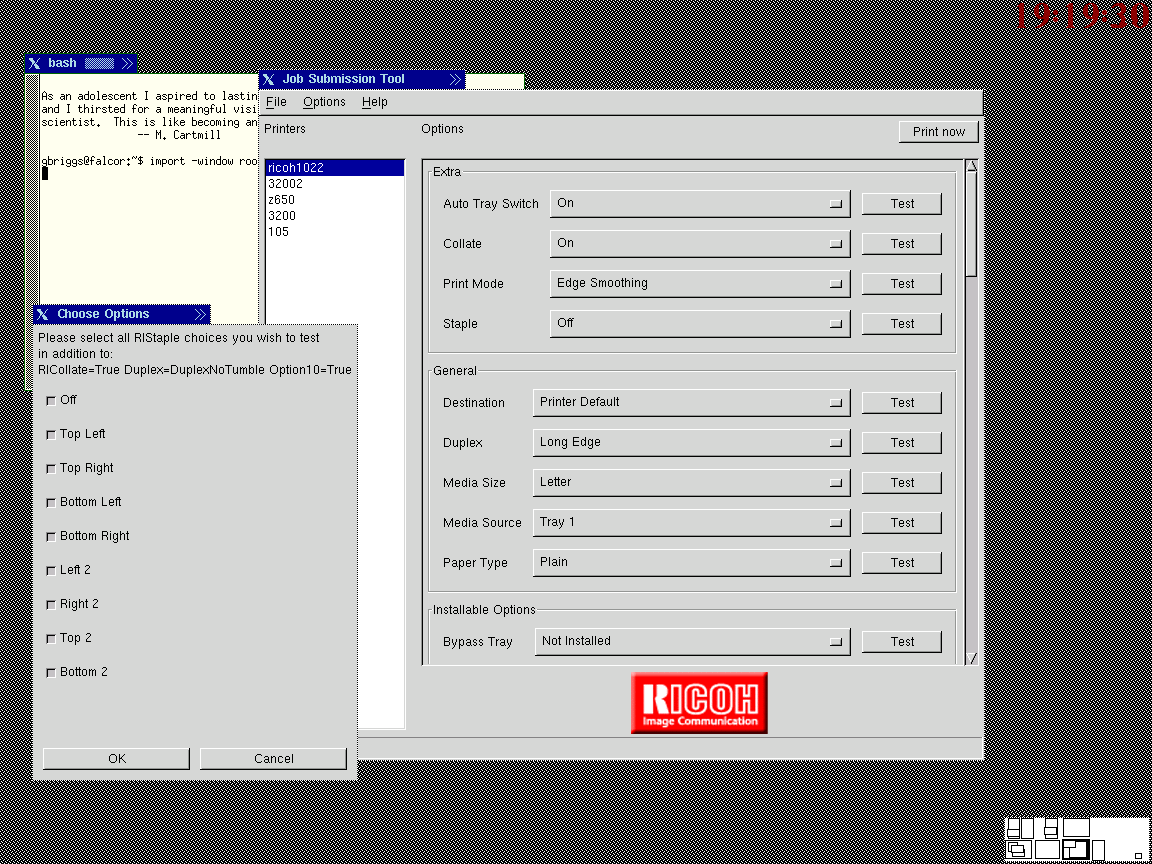
Task: Tick the Off staple checkbox
Action: click(x=51, y=400)
